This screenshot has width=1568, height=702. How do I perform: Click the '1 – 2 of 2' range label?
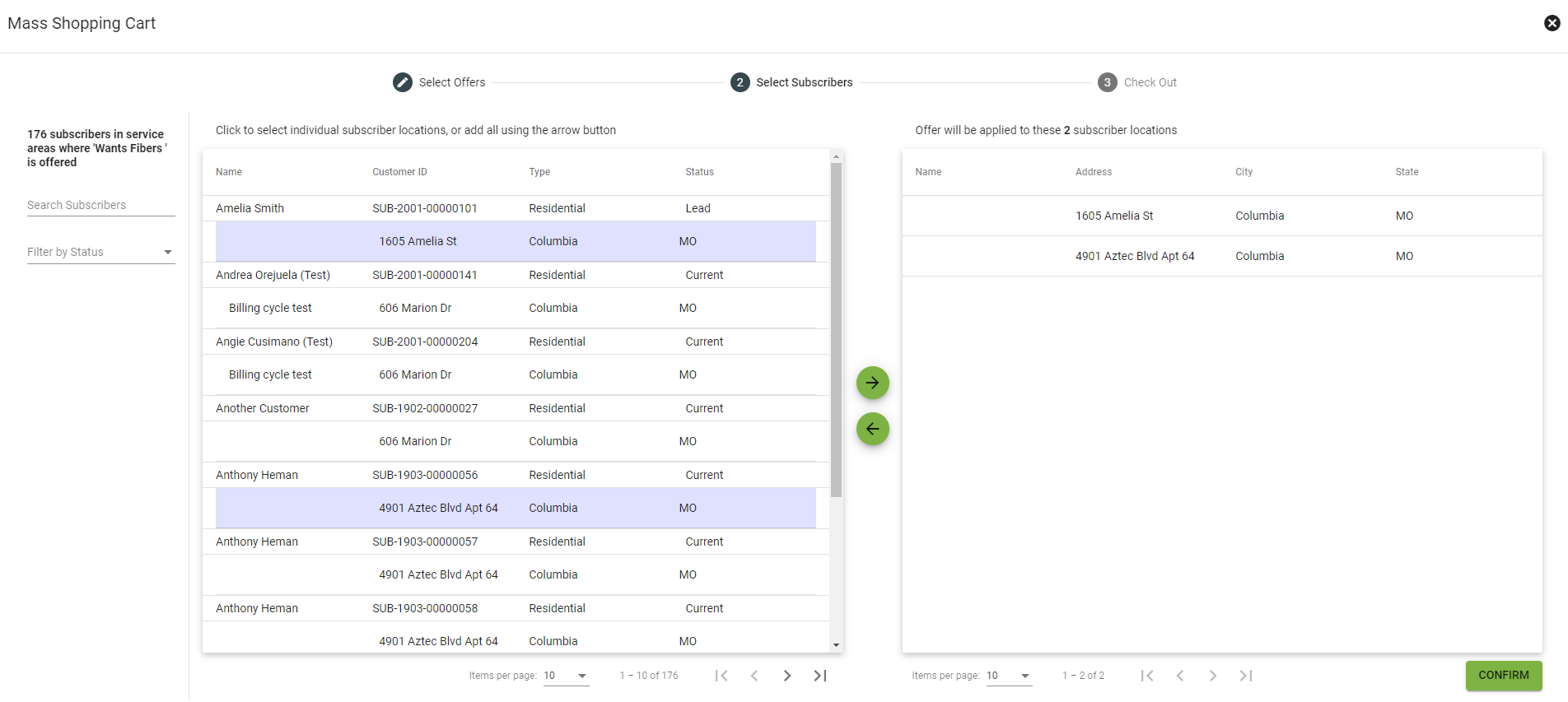point(1083,676)
